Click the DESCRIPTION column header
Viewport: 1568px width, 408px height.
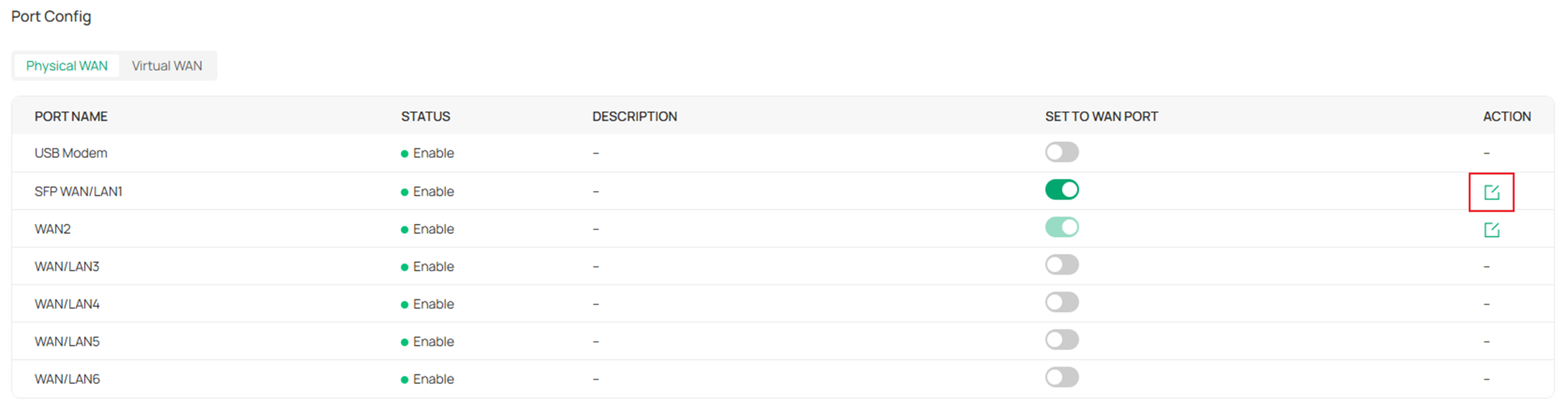(635, 116)
